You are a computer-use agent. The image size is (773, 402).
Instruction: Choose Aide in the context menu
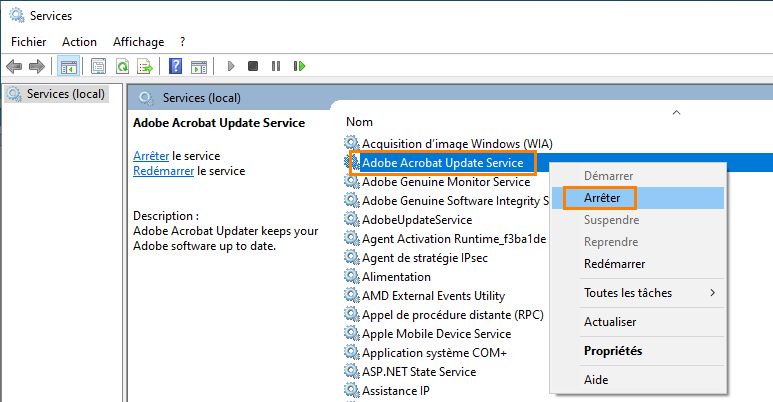[x=638, y=380]
